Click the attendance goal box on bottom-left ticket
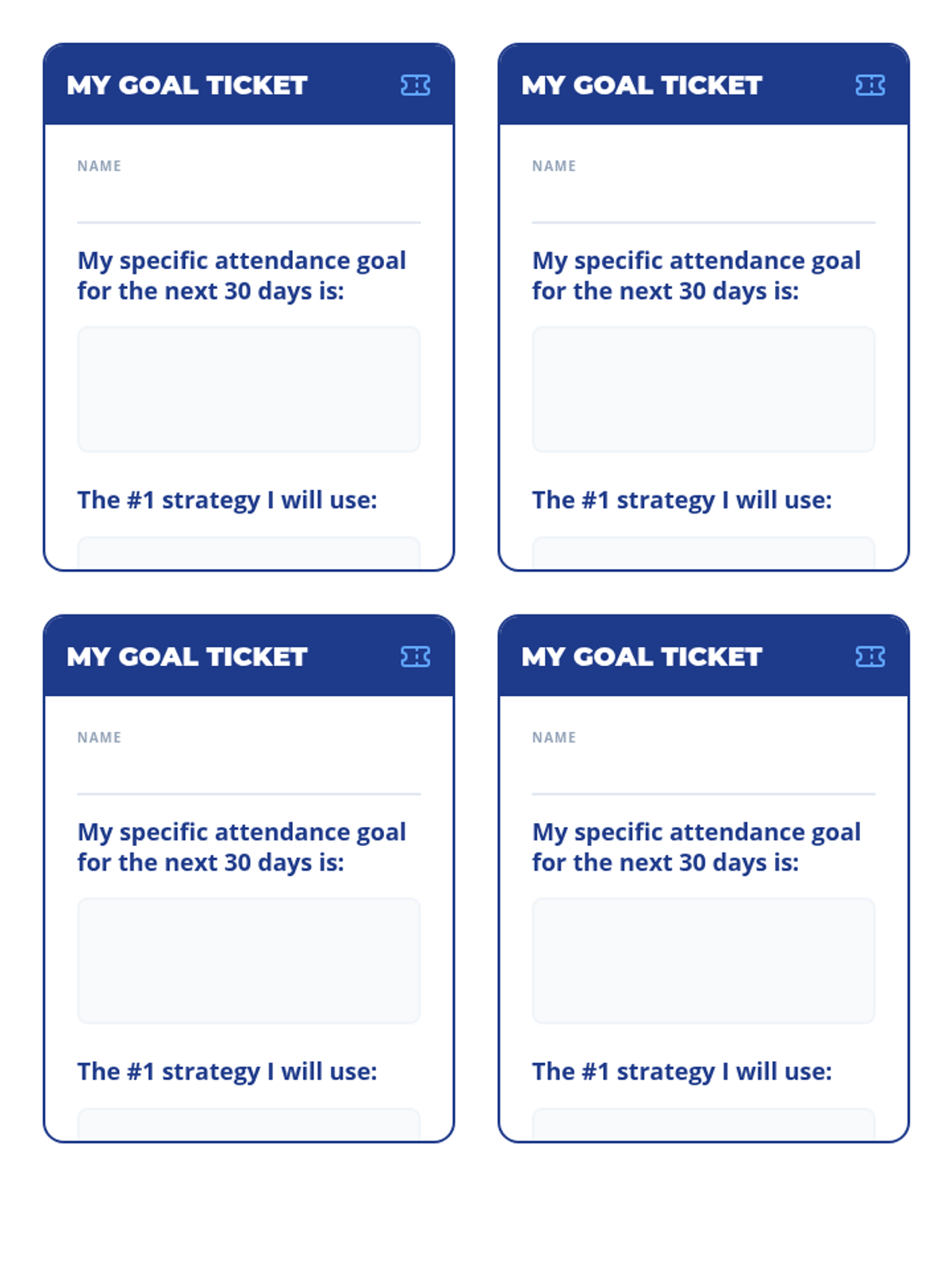Viewport: 952px width, 1270px height. click(x=248, y=960)
